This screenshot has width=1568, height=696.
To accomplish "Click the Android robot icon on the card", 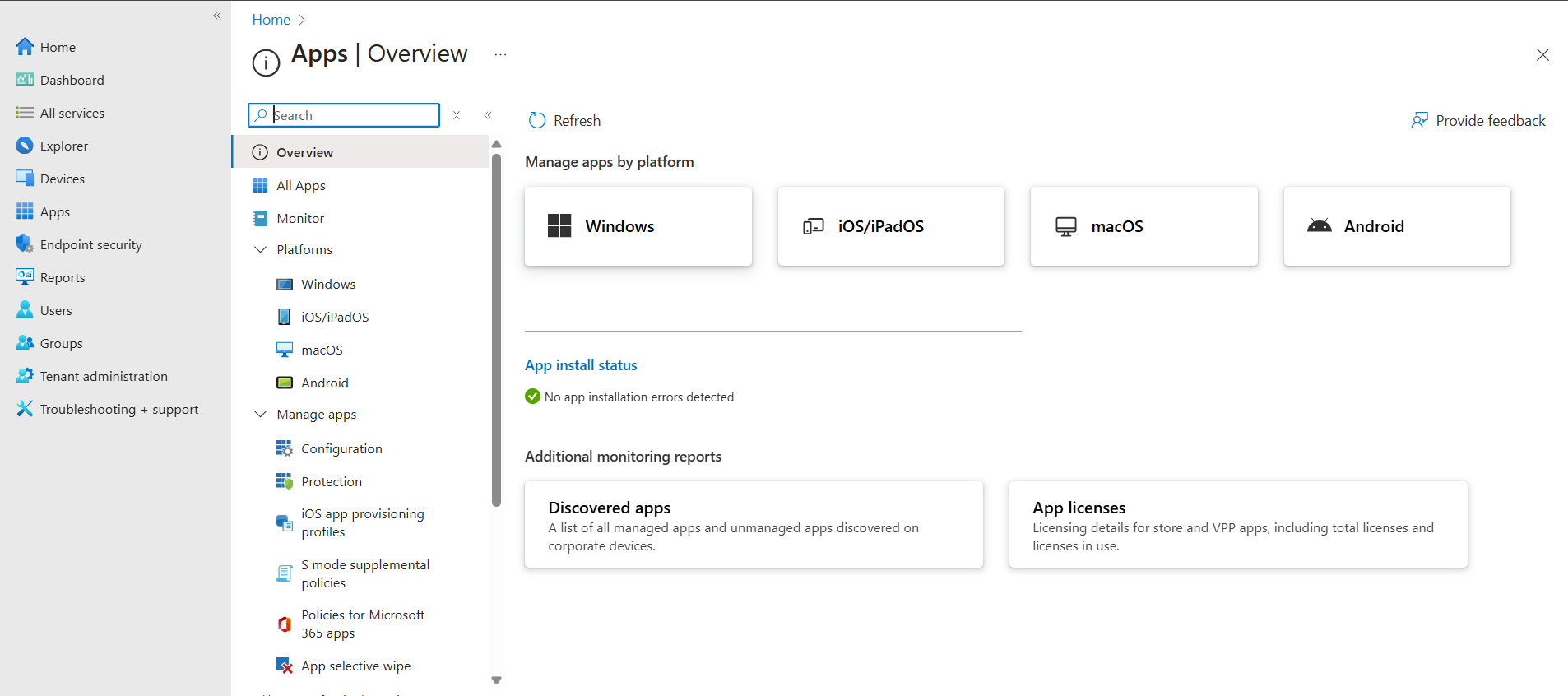I will click(x=1319, y=225).
